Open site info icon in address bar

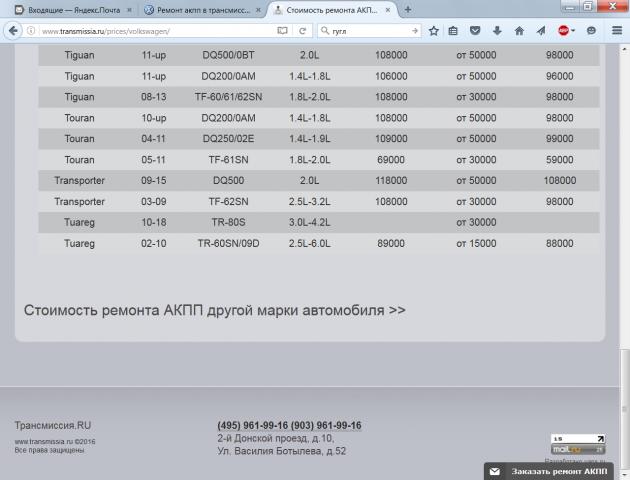[x=31, y=31]
